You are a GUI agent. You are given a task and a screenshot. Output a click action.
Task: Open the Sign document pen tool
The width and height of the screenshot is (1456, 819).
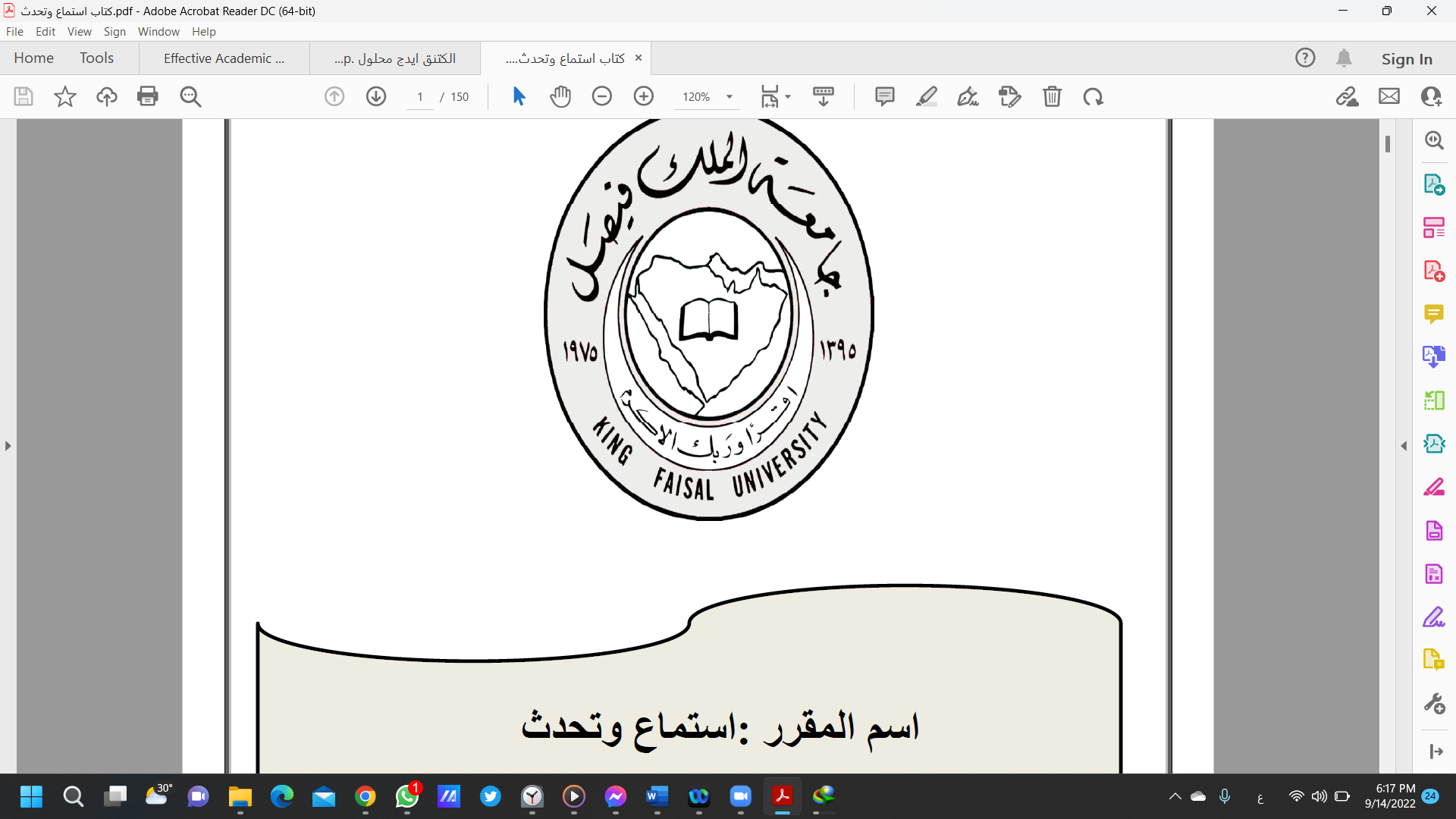[x=968, y=96]
